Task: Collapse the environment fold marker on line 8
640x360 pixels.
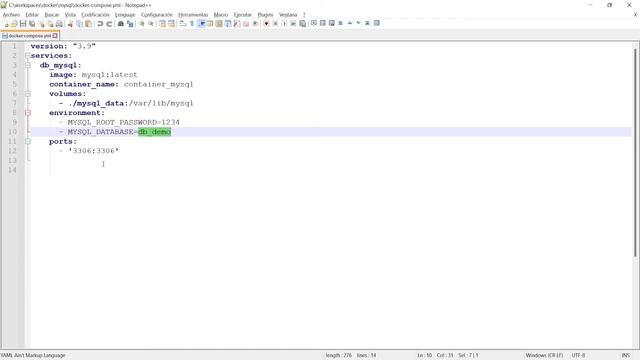Action: pos(28,113)
